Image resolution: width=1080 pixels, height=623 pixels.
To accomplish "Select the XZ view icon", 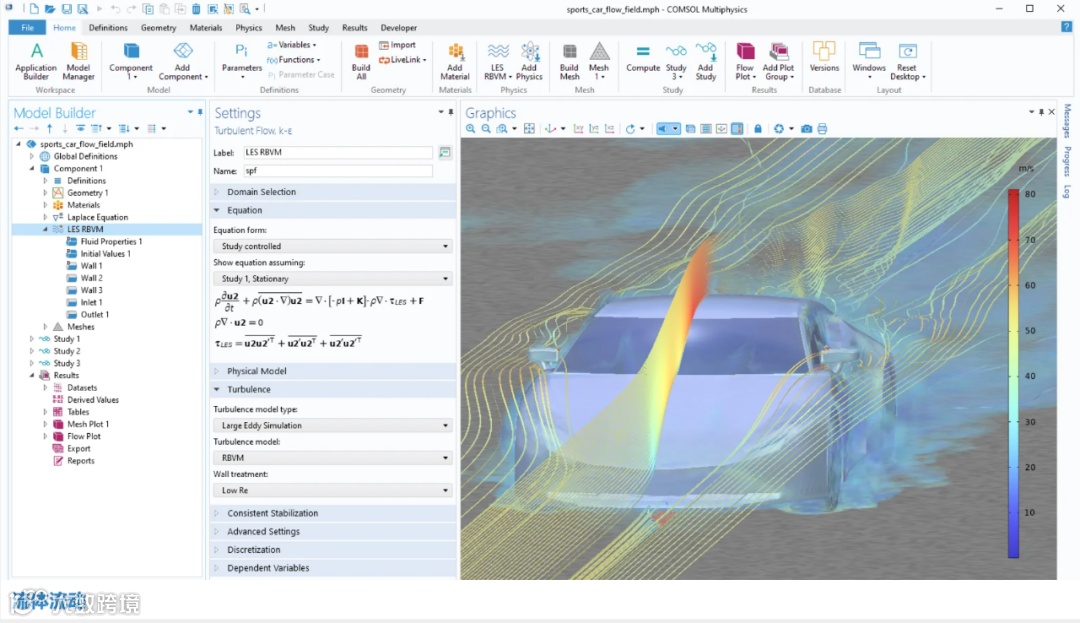I will tap(610, 129).
